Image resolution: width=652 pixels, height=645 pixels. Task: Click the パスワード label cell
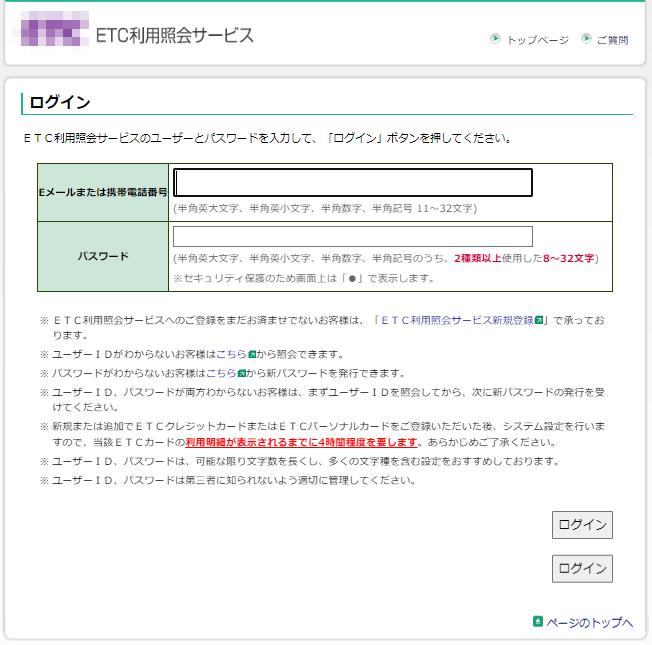[103, 257]
